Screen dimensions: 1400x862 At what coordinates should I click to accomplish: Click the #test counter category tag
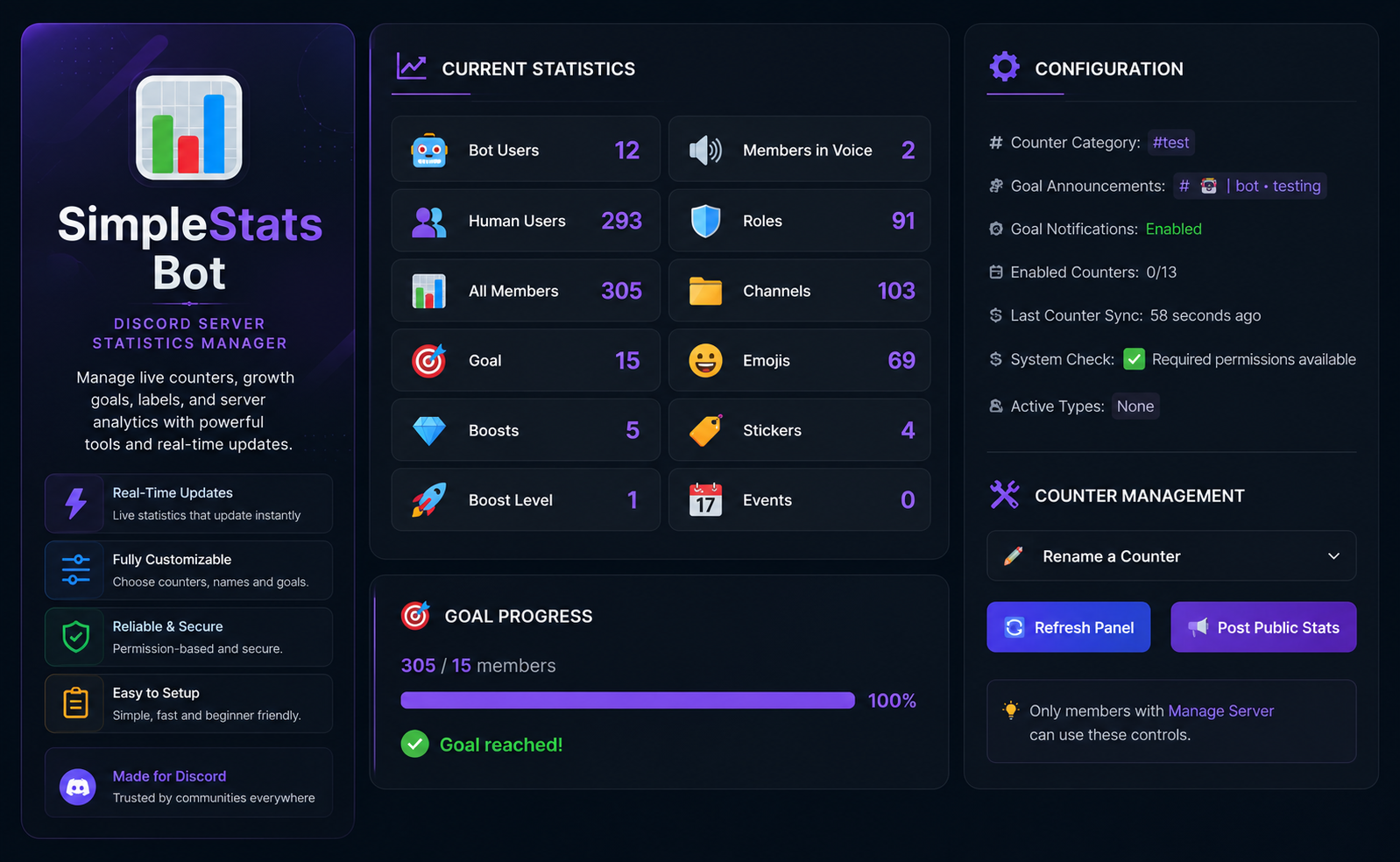pos(1171,143)
